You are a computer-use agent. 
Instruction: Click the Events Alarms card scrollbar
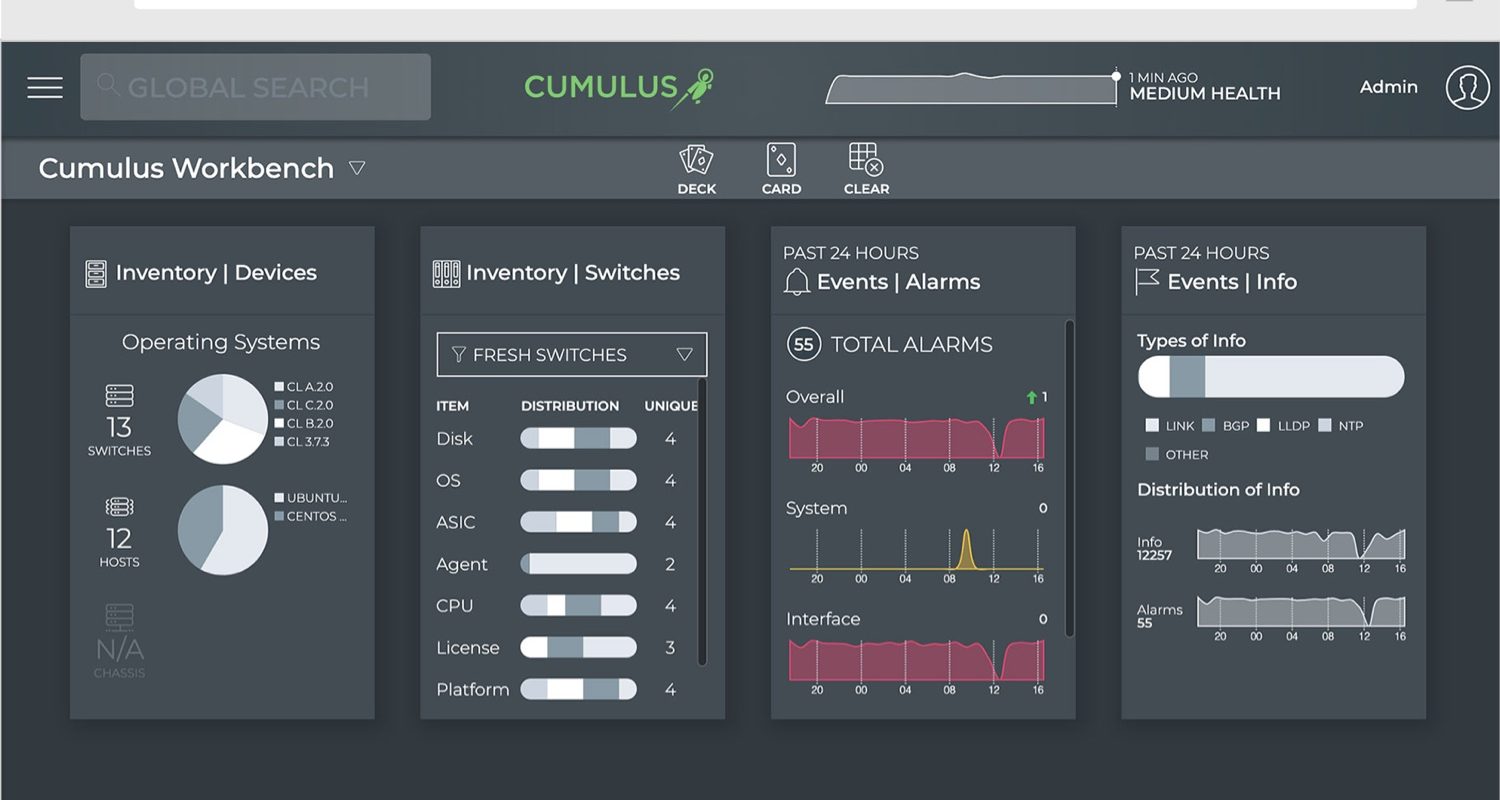(1070, 478)
